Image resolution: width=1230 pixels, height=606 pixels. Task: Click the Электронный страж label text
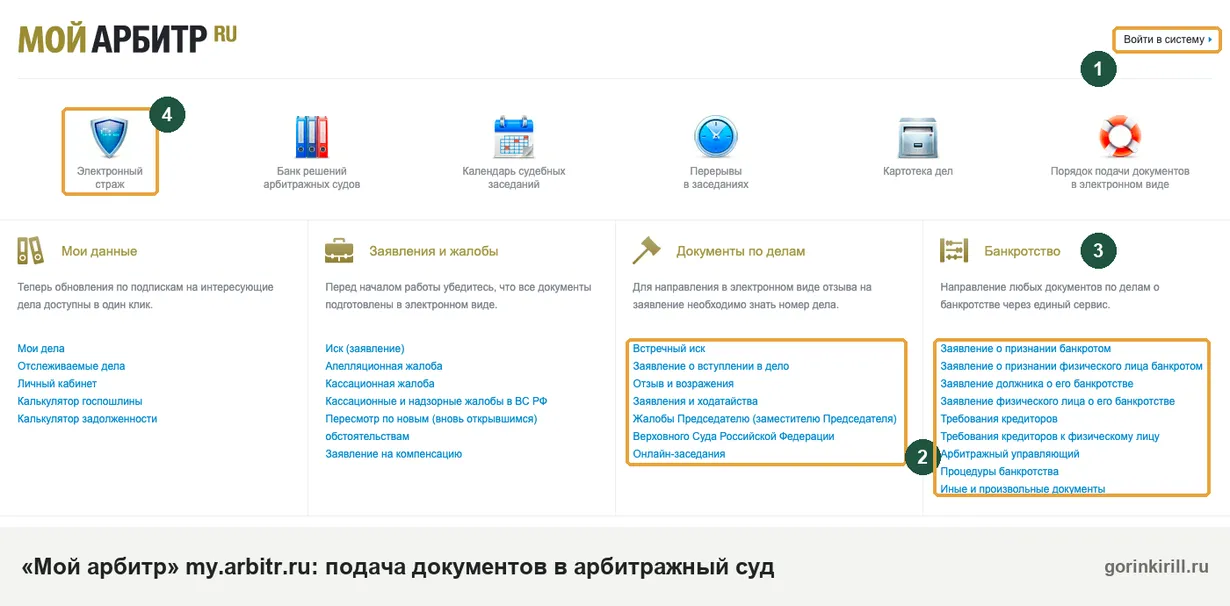(x=110, y=178)
